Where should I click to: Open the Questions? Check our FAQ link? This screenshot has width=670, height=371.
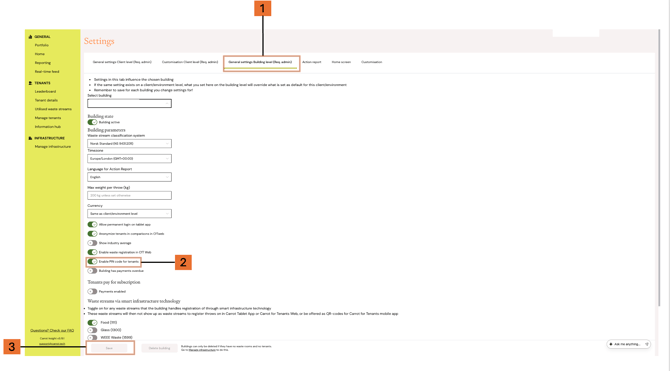(x=52, y=330)
